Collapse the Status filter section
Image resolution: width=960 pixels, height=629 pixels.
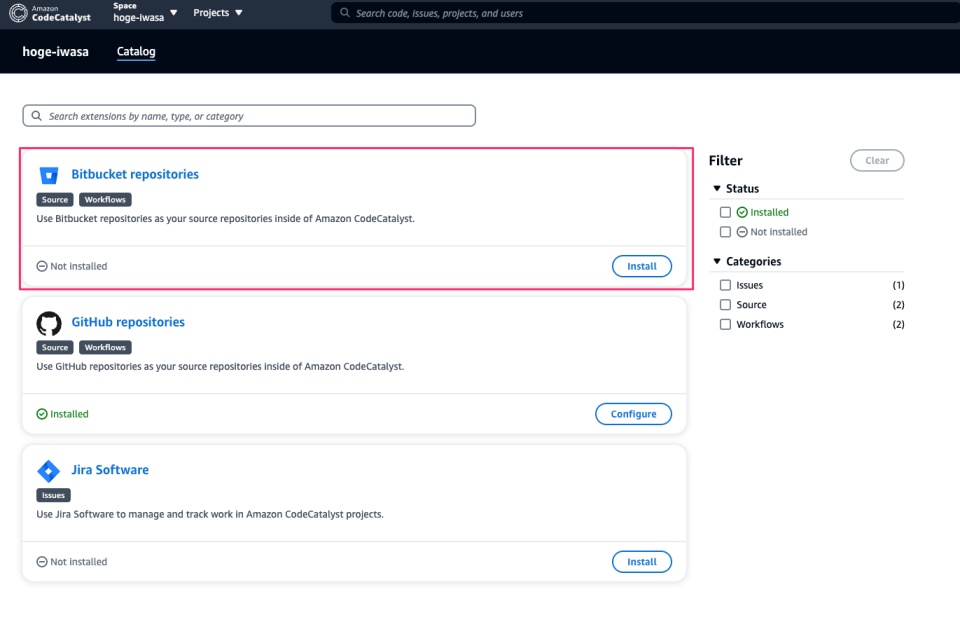coord(717,188)
